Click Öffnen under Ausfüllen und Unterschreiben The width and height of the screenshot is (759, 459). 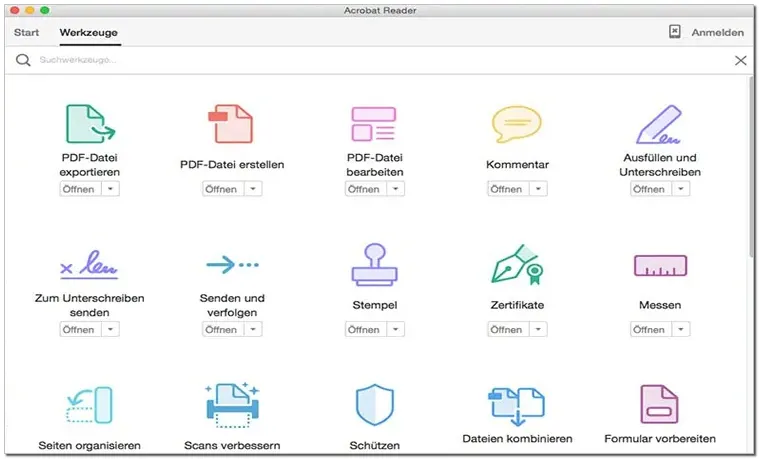pyautogui.click(x=651, y=189)
